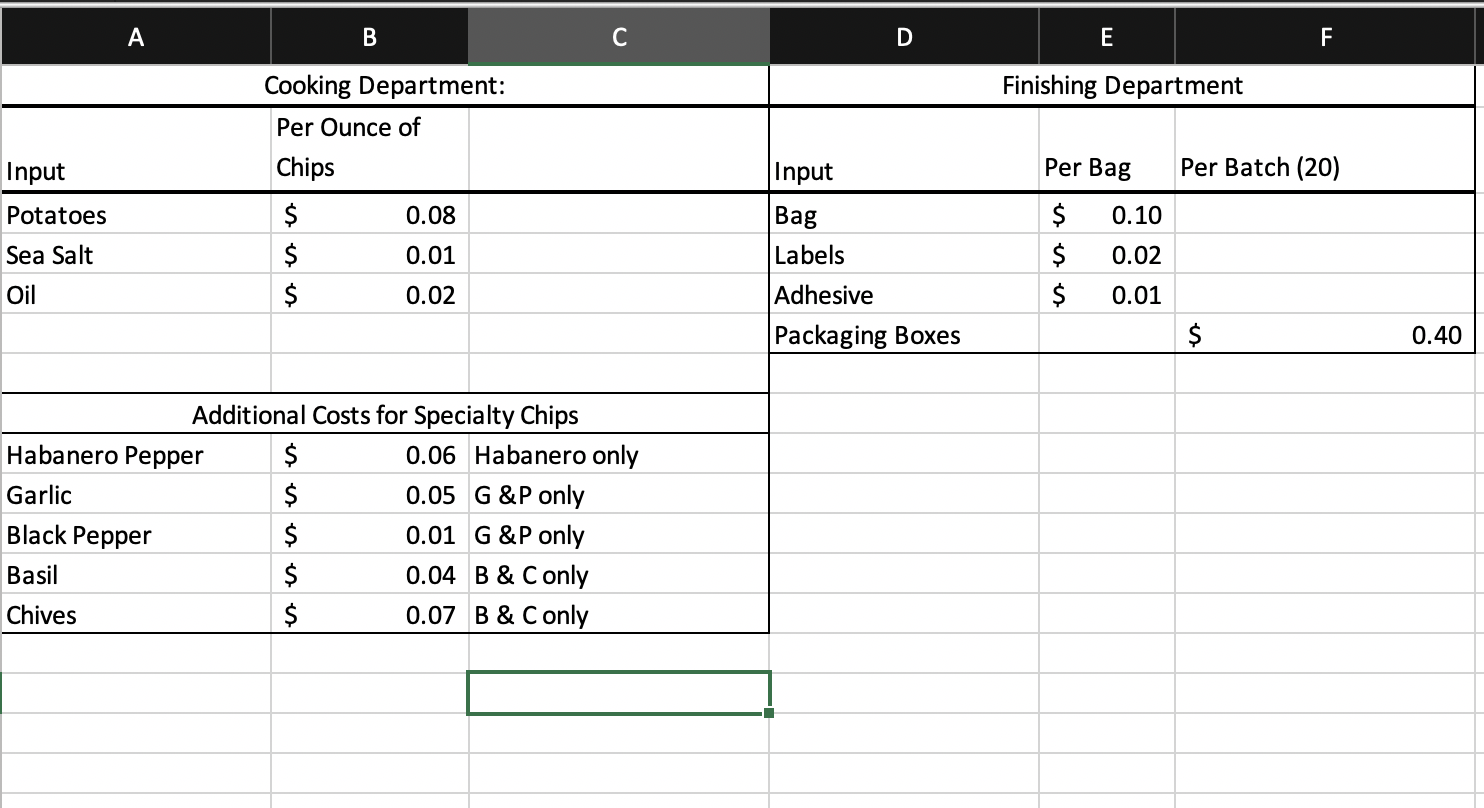1484x808 pixels.
Task: Select the 'Per Bag' header cell
Action: tap(1106, 148)
